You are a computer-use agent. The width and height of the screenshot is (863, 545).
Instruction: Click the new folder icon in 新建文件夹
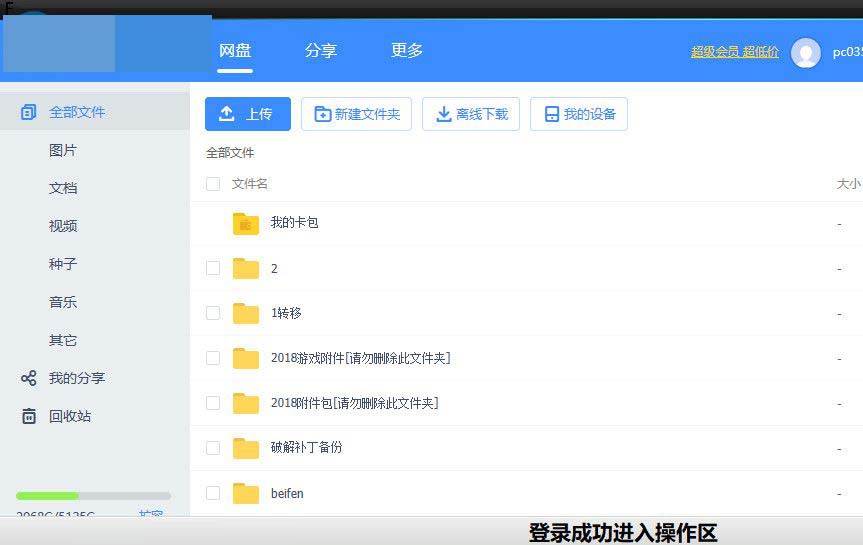(323, 114)
